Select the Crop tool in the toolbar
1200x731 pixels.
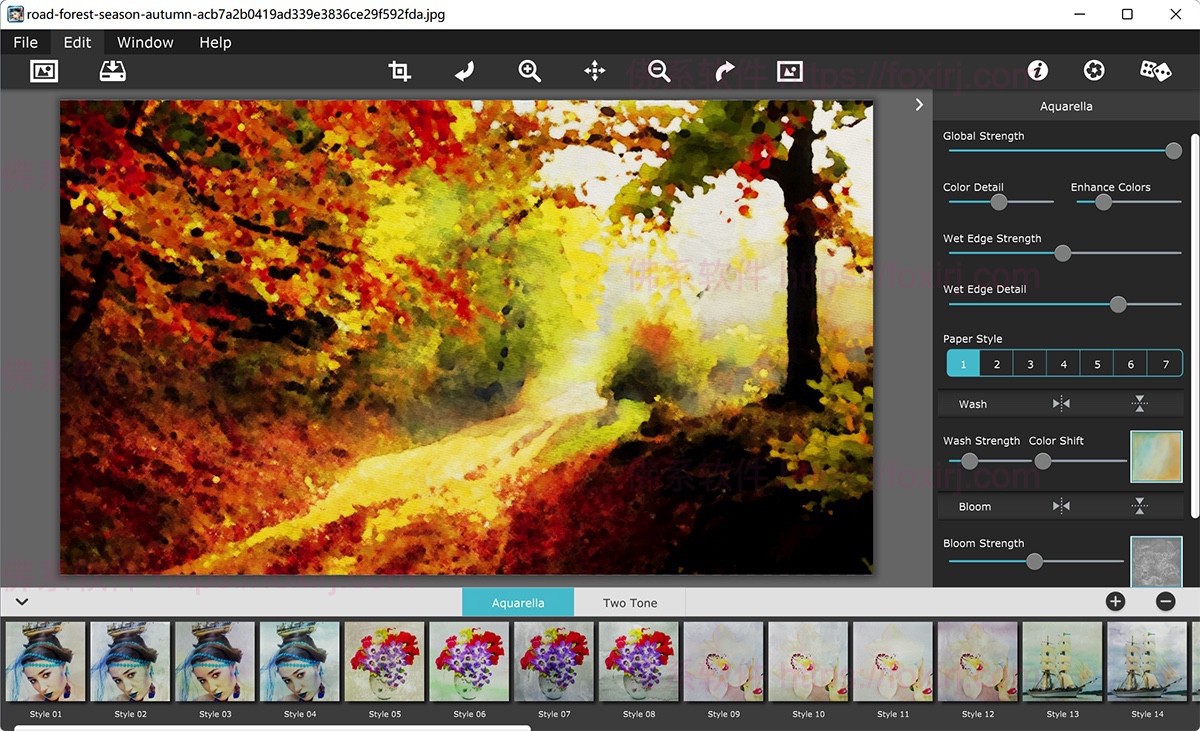(x=399, y=71)
